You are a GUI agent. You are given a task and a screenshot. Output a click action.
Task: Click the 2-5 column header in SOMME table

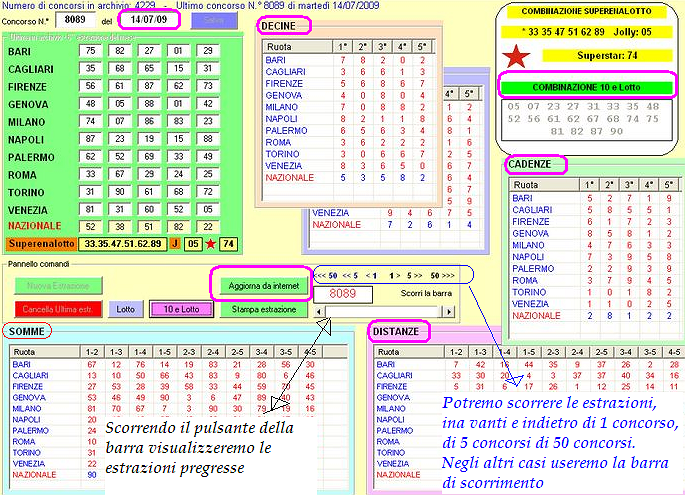(x=237, y=352)
